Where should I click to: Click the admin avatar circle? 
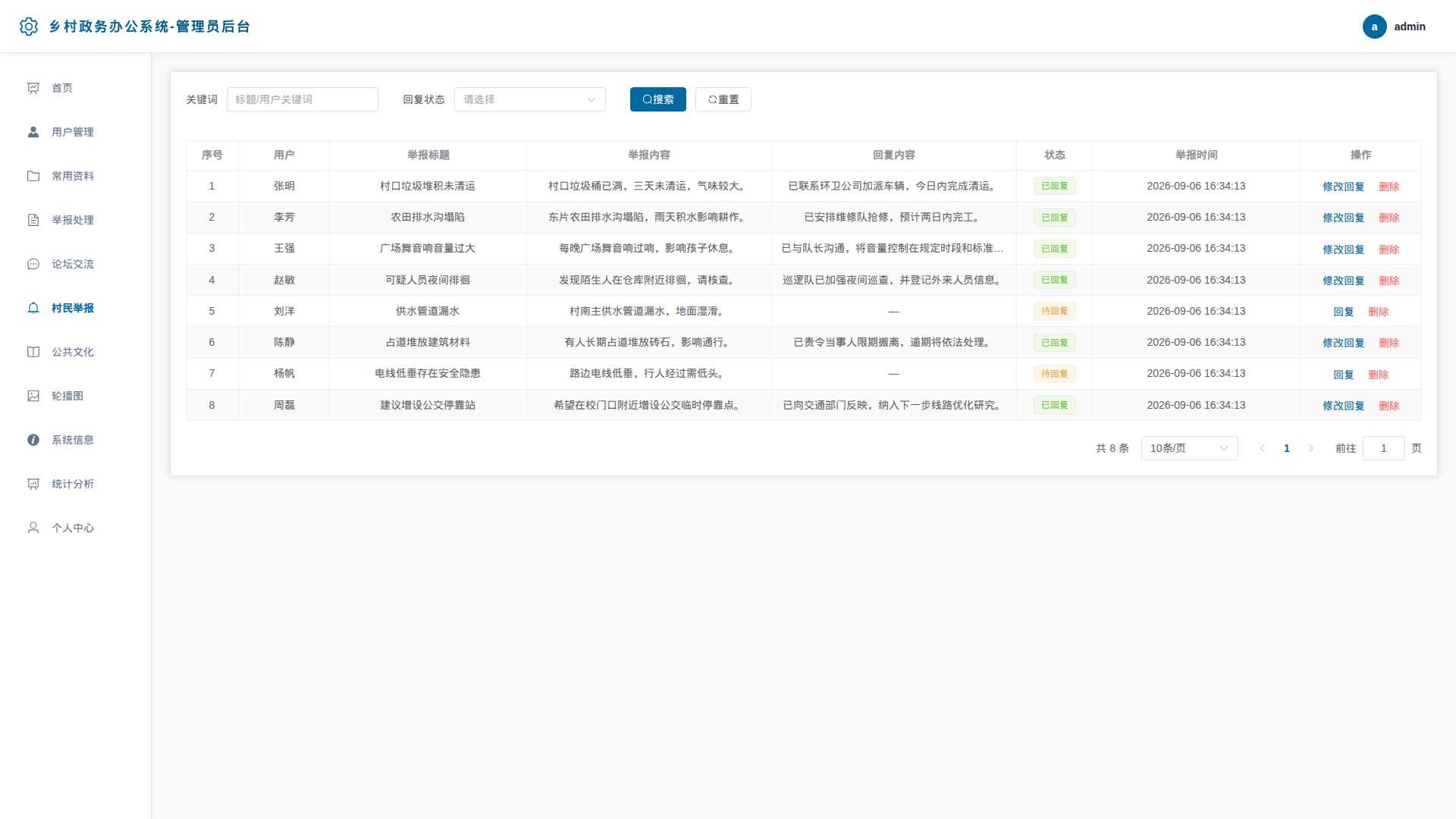(1374, 27)
